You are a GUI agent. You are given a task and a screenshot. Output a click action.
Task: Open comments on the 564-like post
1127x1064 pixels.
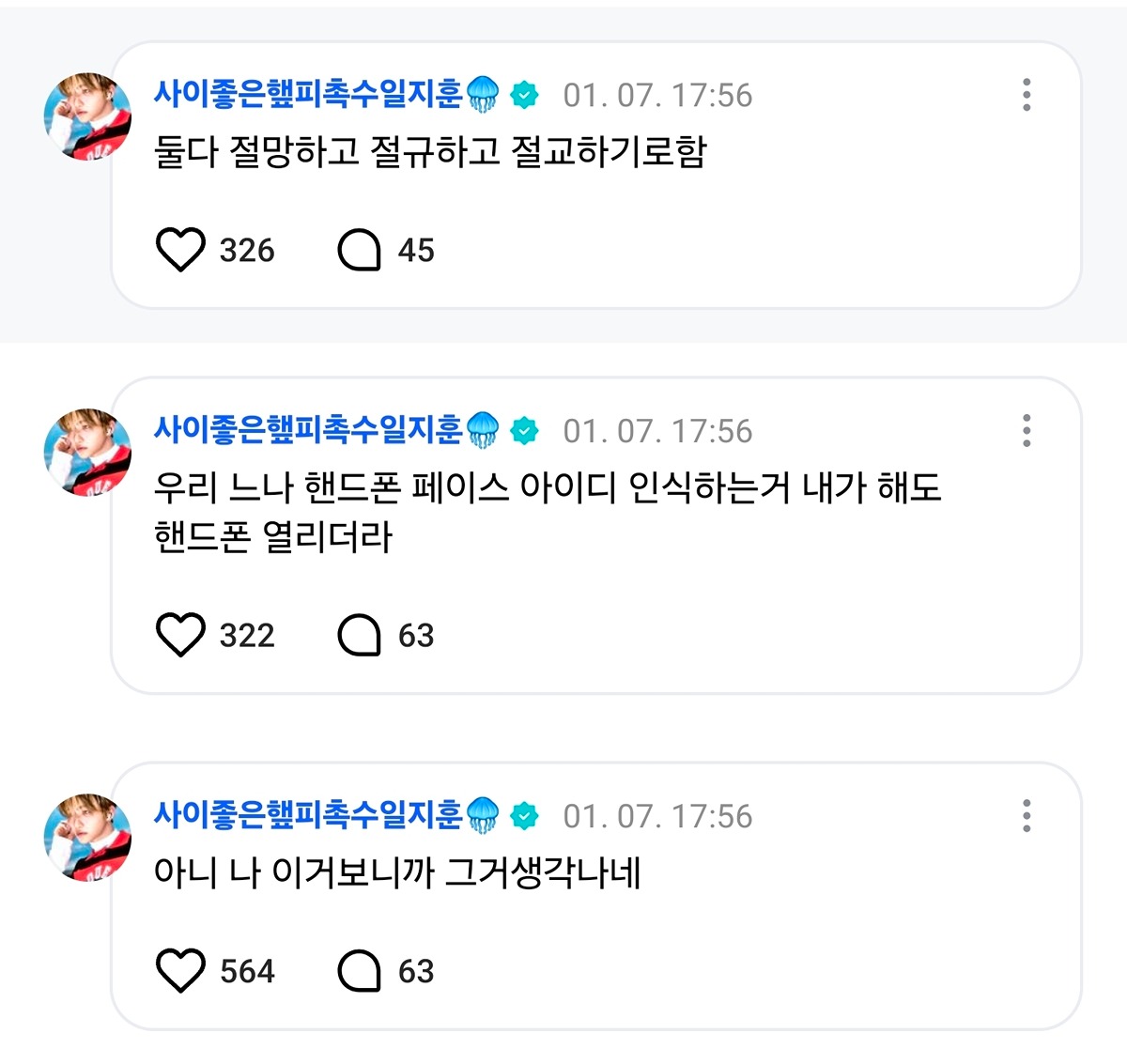pos(359,971)
